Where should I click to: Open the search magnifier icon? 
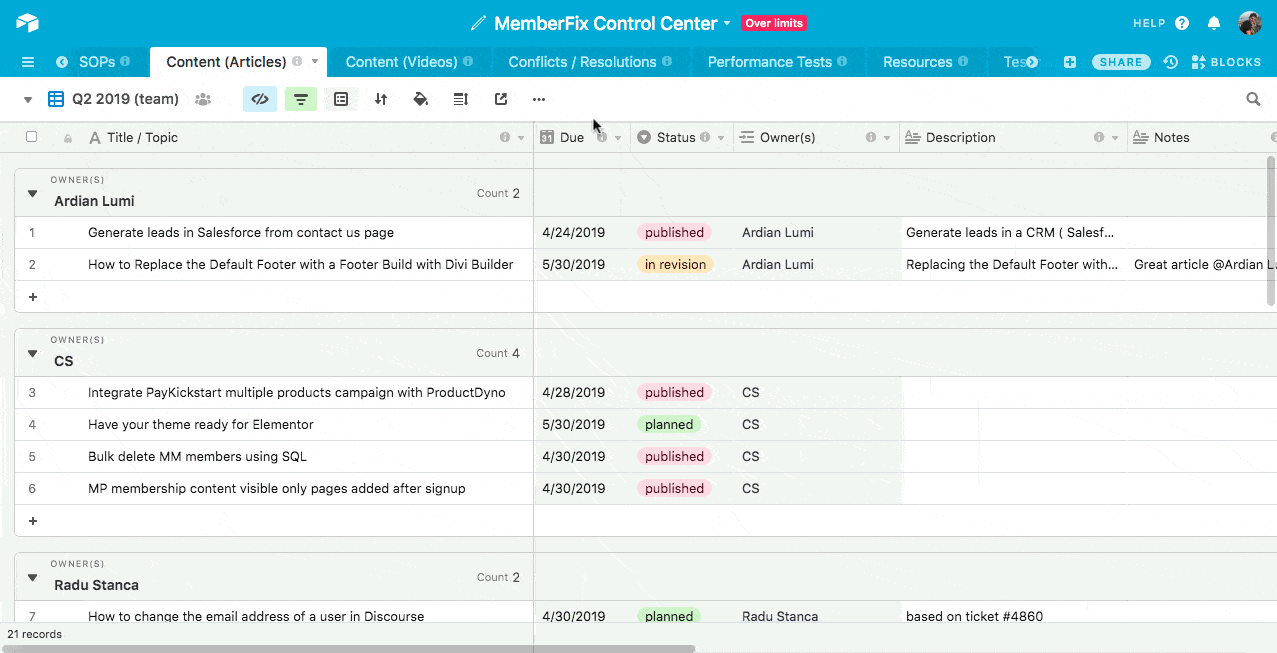(1253, 99)
